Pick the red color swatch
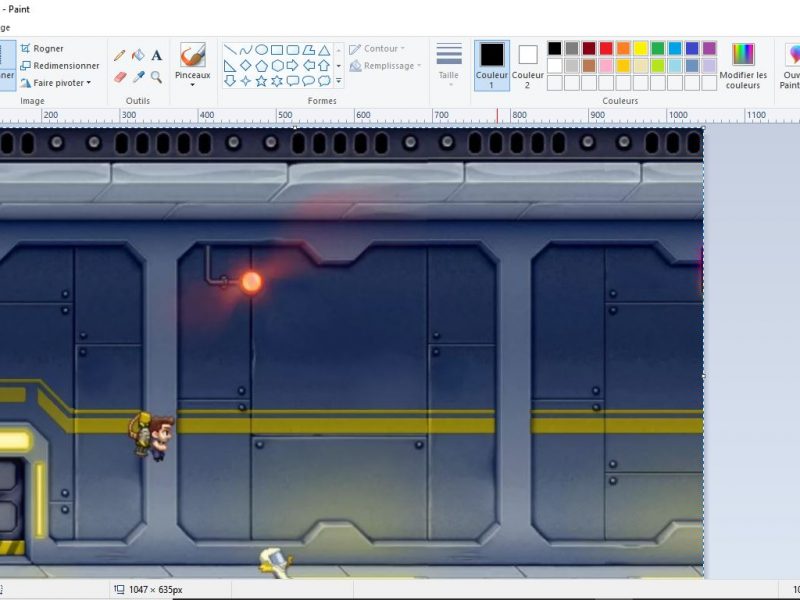The height and width of the screenshot is (600, 800). [x=606, y=48]
